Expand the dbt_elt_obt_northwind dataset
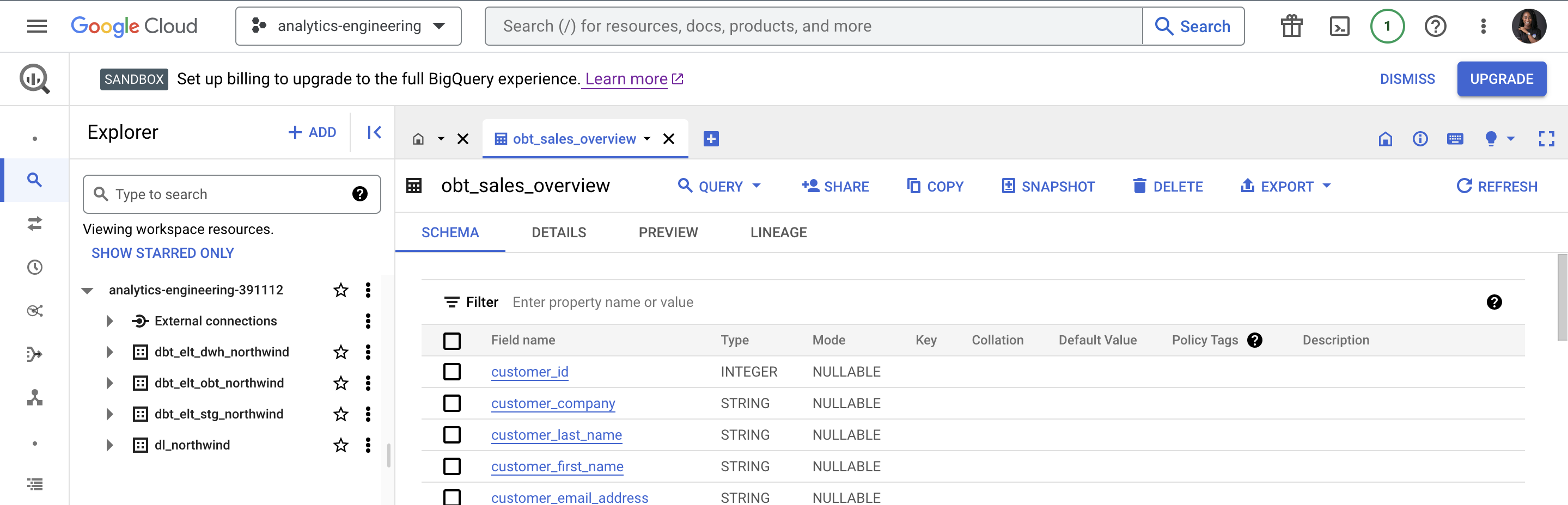Image resolution: width=1568 pixels, height=505 pixels. [x=109, y=383]
